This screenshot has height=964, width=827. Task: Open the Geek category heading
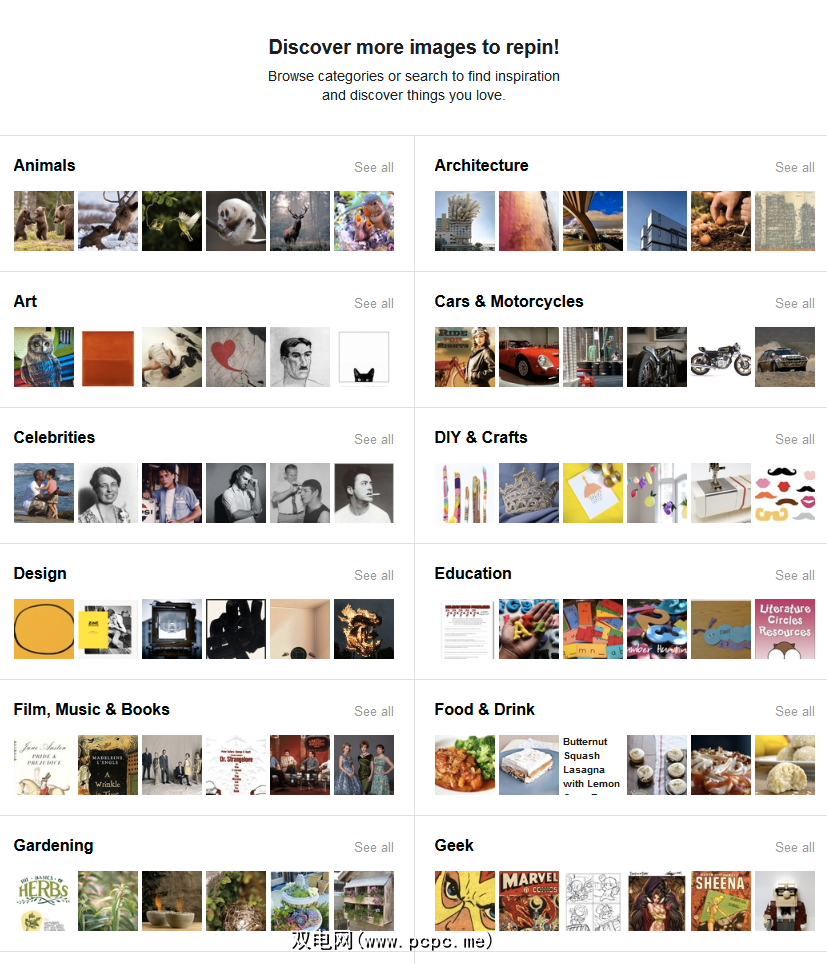click(454, 845)
